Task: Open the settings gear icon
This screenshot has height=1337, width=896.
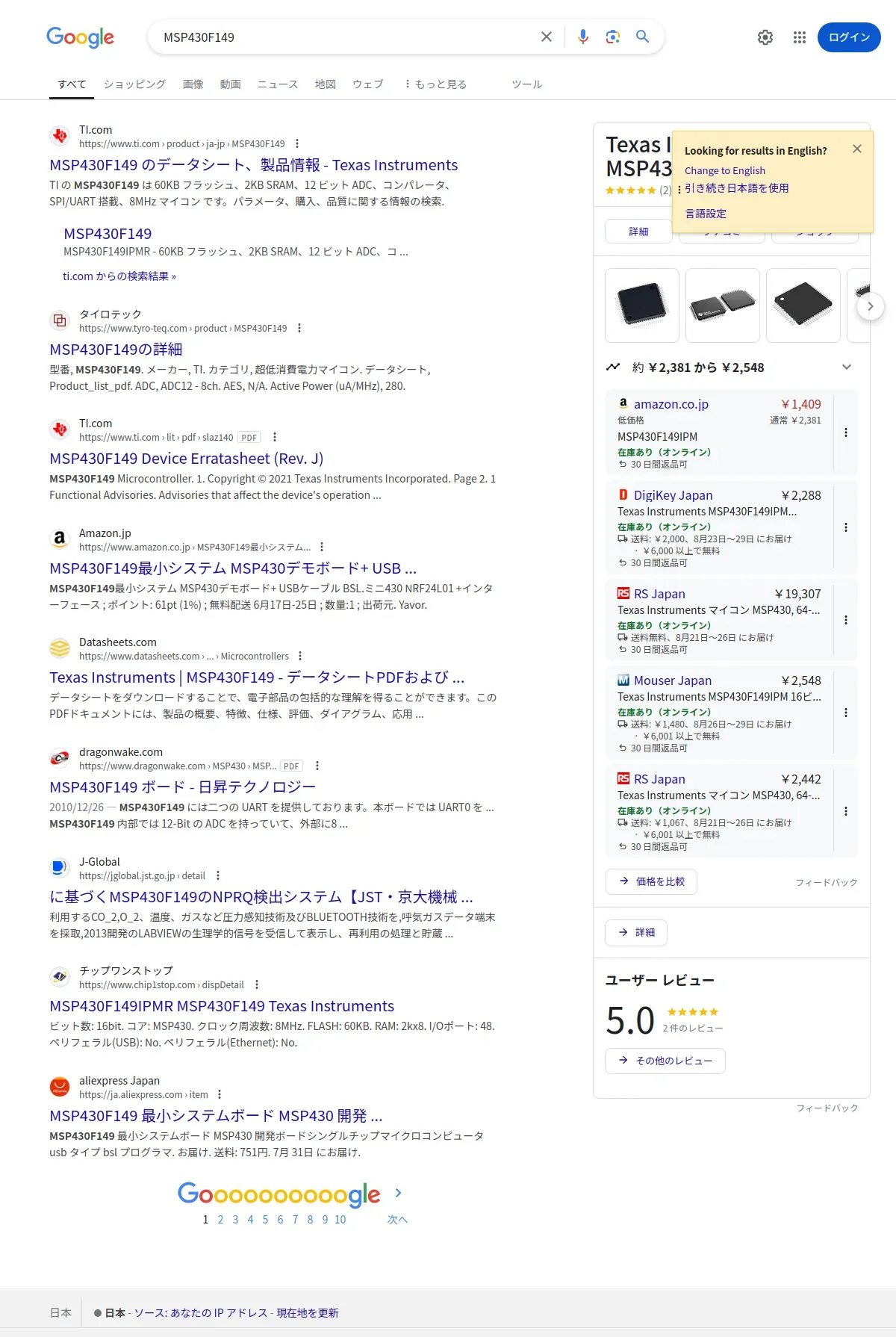Action: [x=765, y=37]
